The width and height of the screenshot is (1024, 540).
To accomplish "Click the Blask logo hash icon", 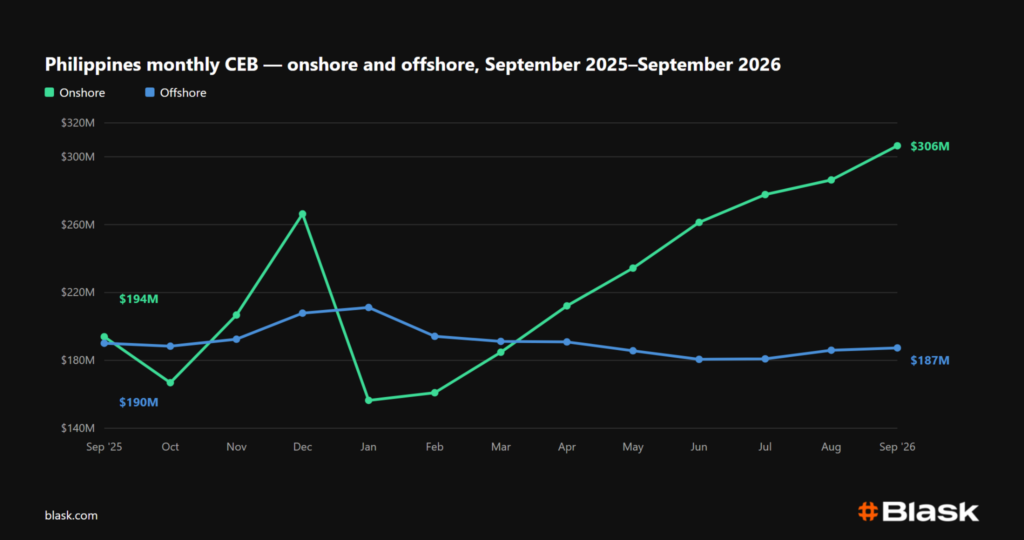I will (x=867, y=511).
